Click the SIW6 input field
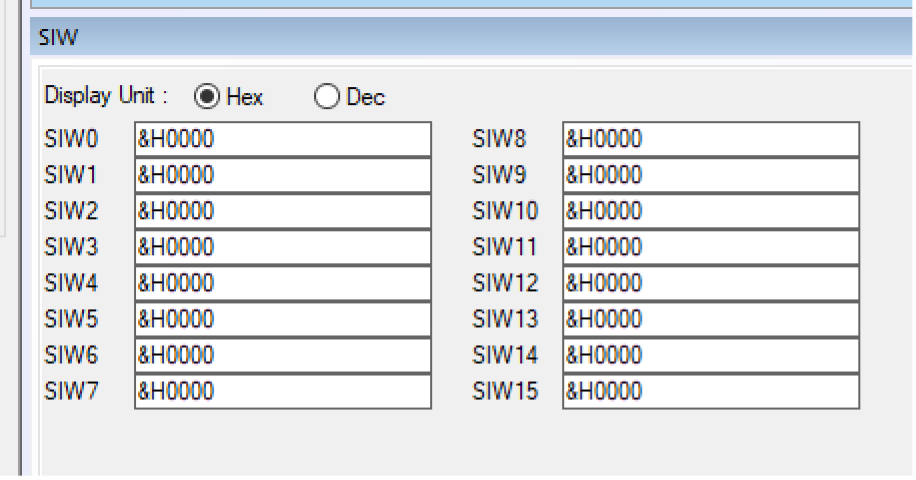This screenshot has width=916, height=480. tap(282, 356)
